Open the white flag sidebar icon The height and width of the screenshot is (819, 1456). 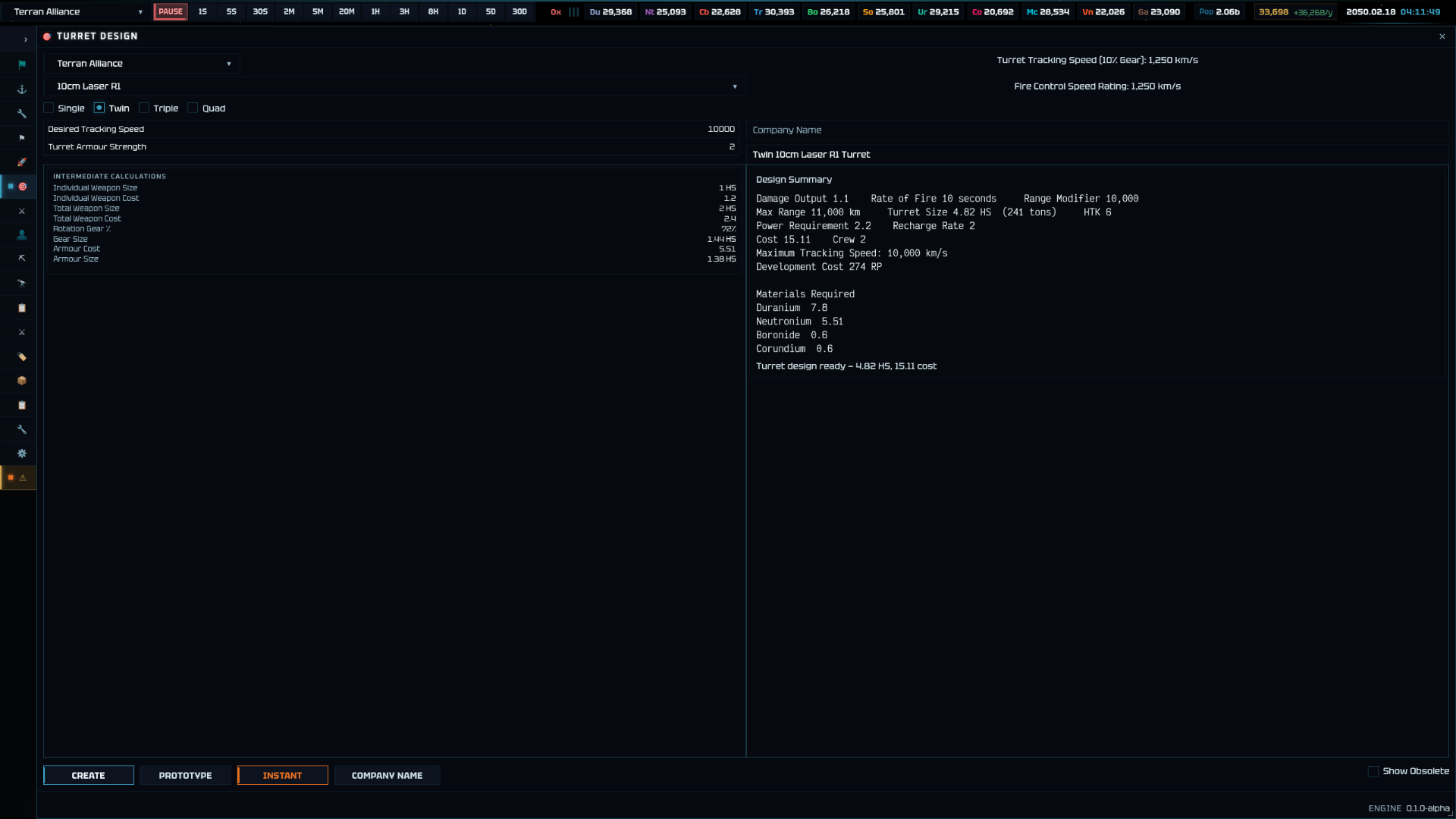22,138
